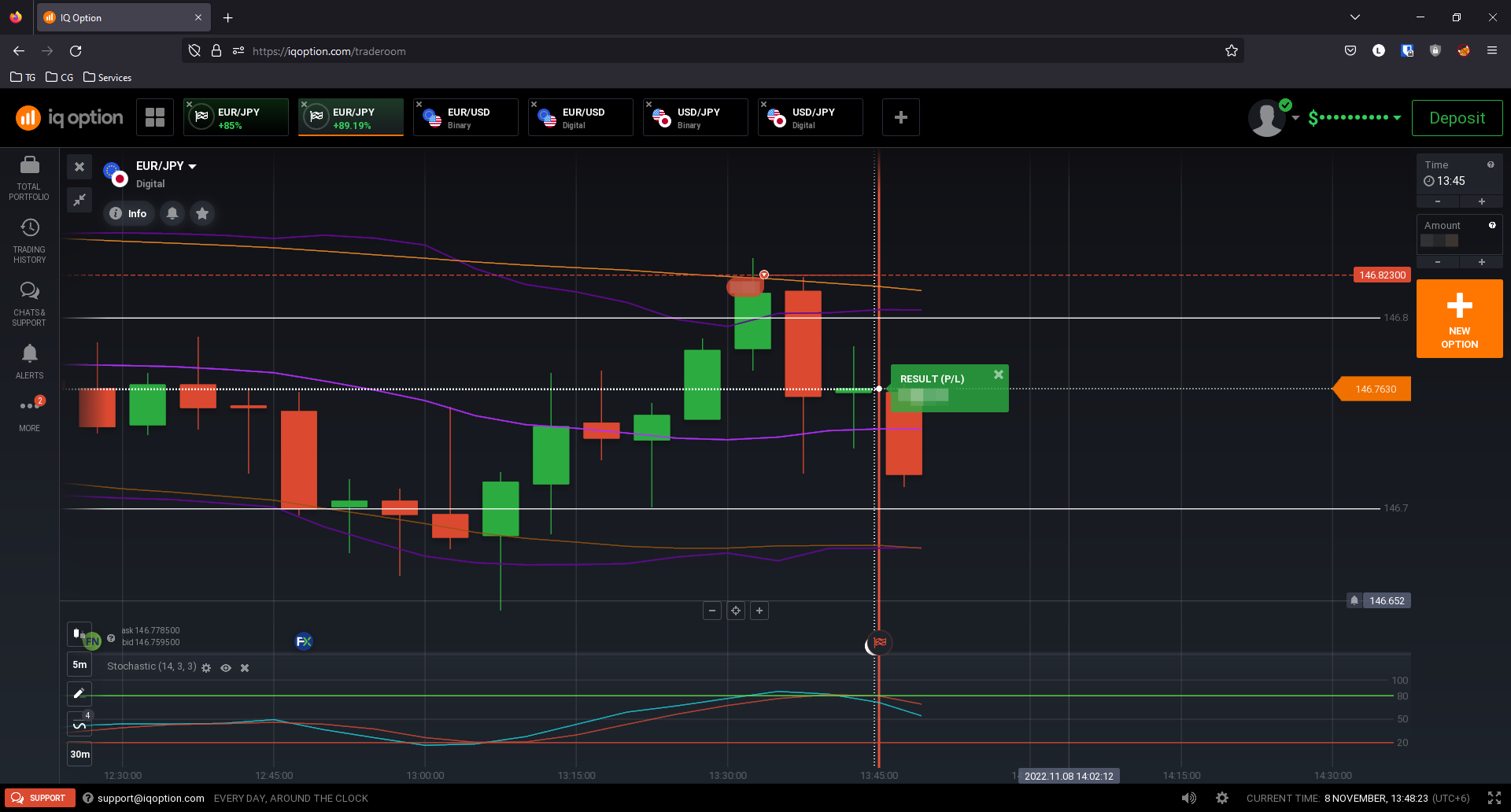This screenshot has width=1511, height=812.
Task: Close the EUR/JPY chart with the X icon
Action: (x=79, y=167)
